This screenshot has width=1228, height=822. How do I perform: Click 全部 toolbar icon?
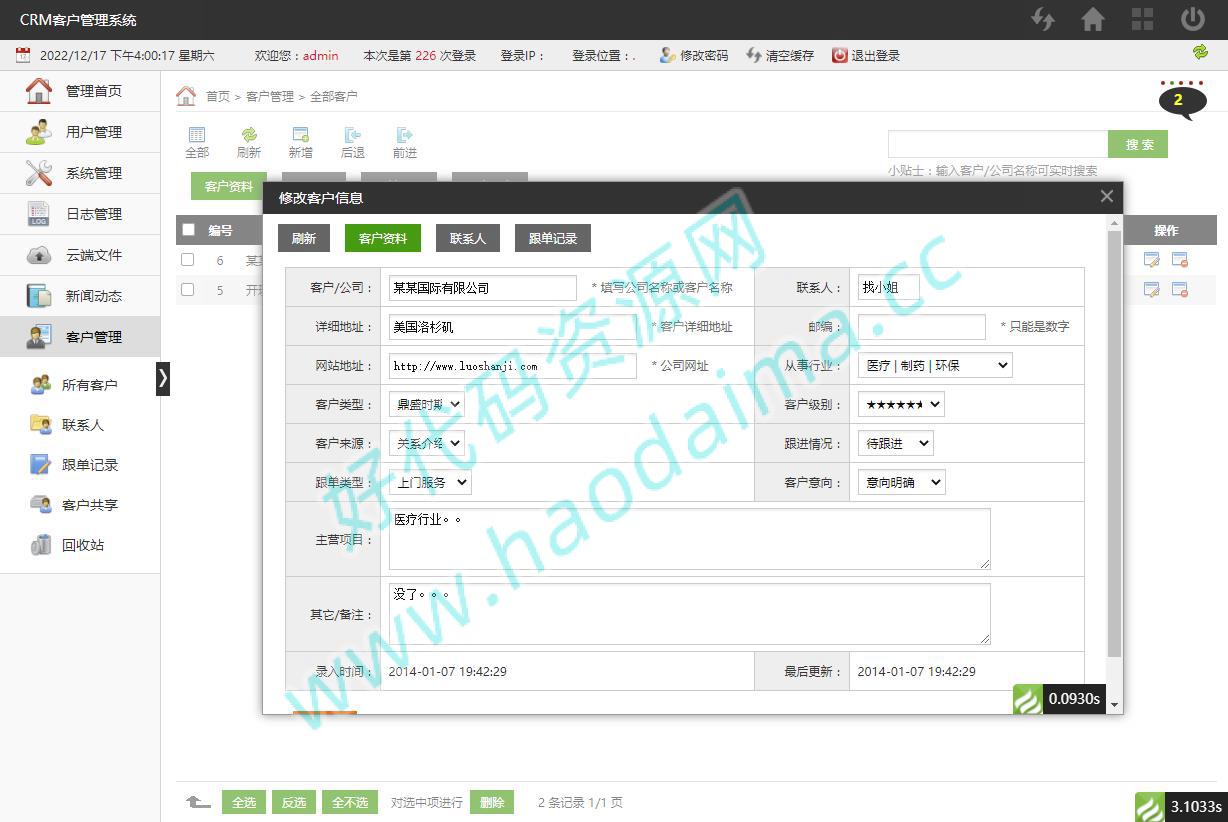point(197,142)
